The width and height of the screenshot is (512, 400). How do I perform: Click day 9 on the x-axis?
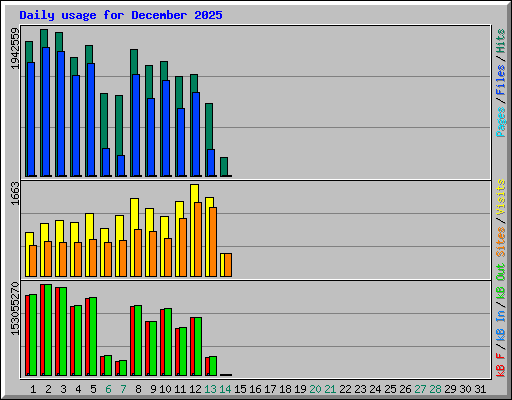[153, 389]
